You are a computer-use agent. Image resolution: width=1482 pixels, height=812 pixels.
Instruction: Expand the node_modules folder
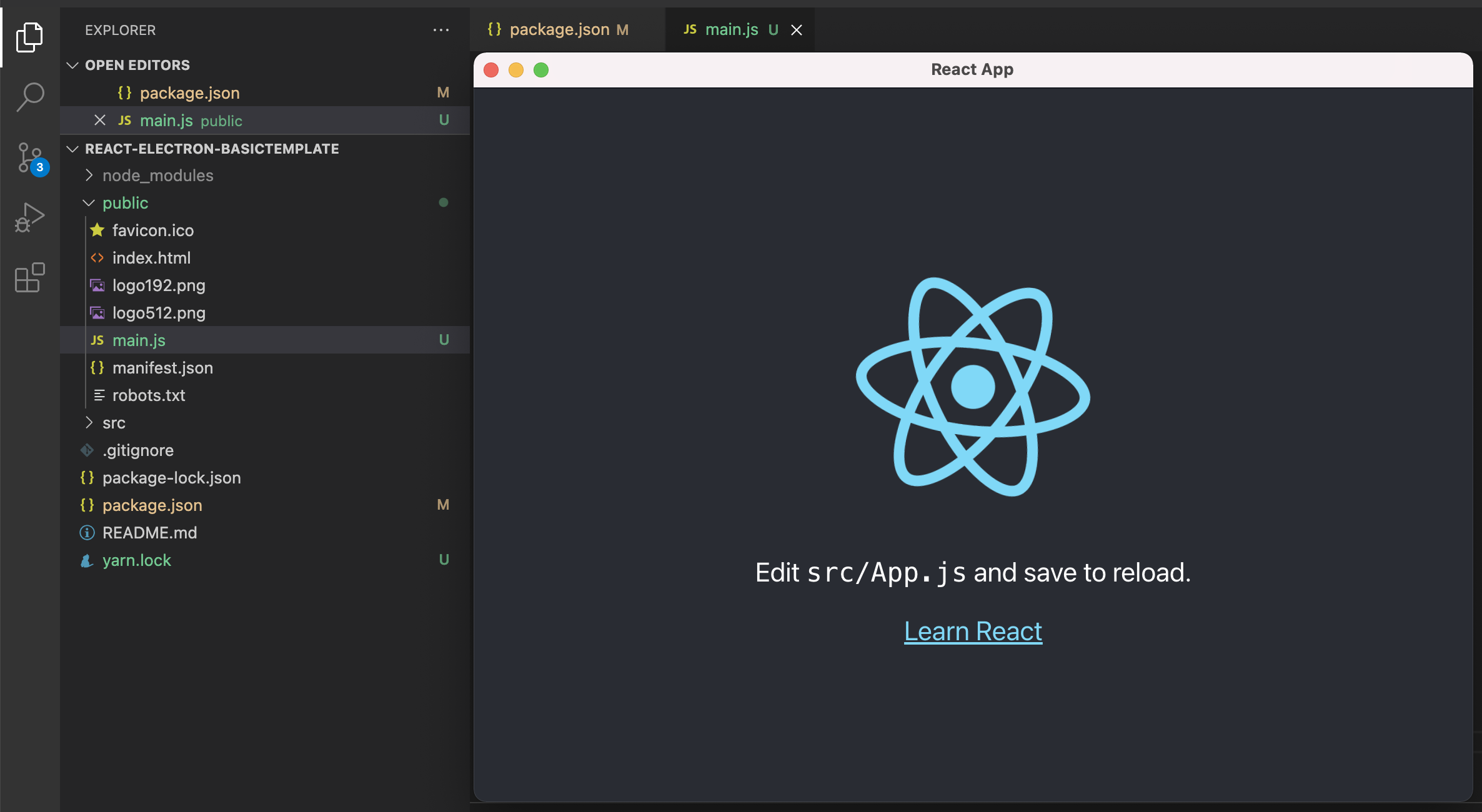[x=157, y=176]
